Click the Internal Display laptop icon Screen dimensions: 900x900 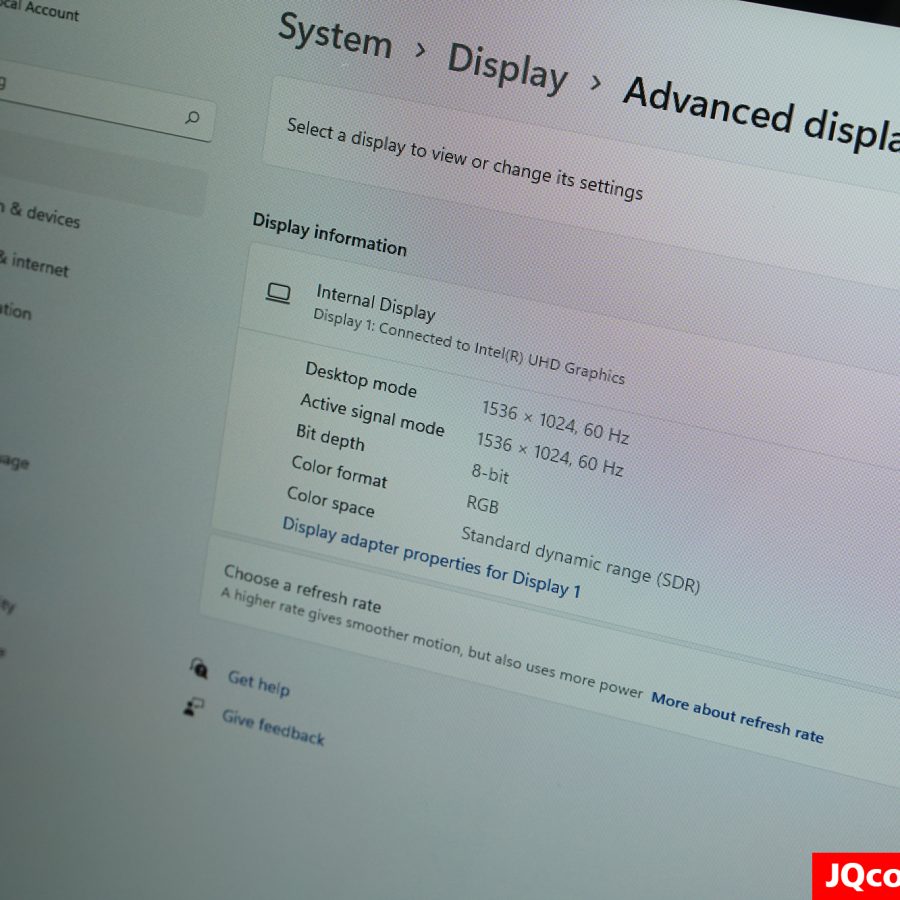(278, 294)
